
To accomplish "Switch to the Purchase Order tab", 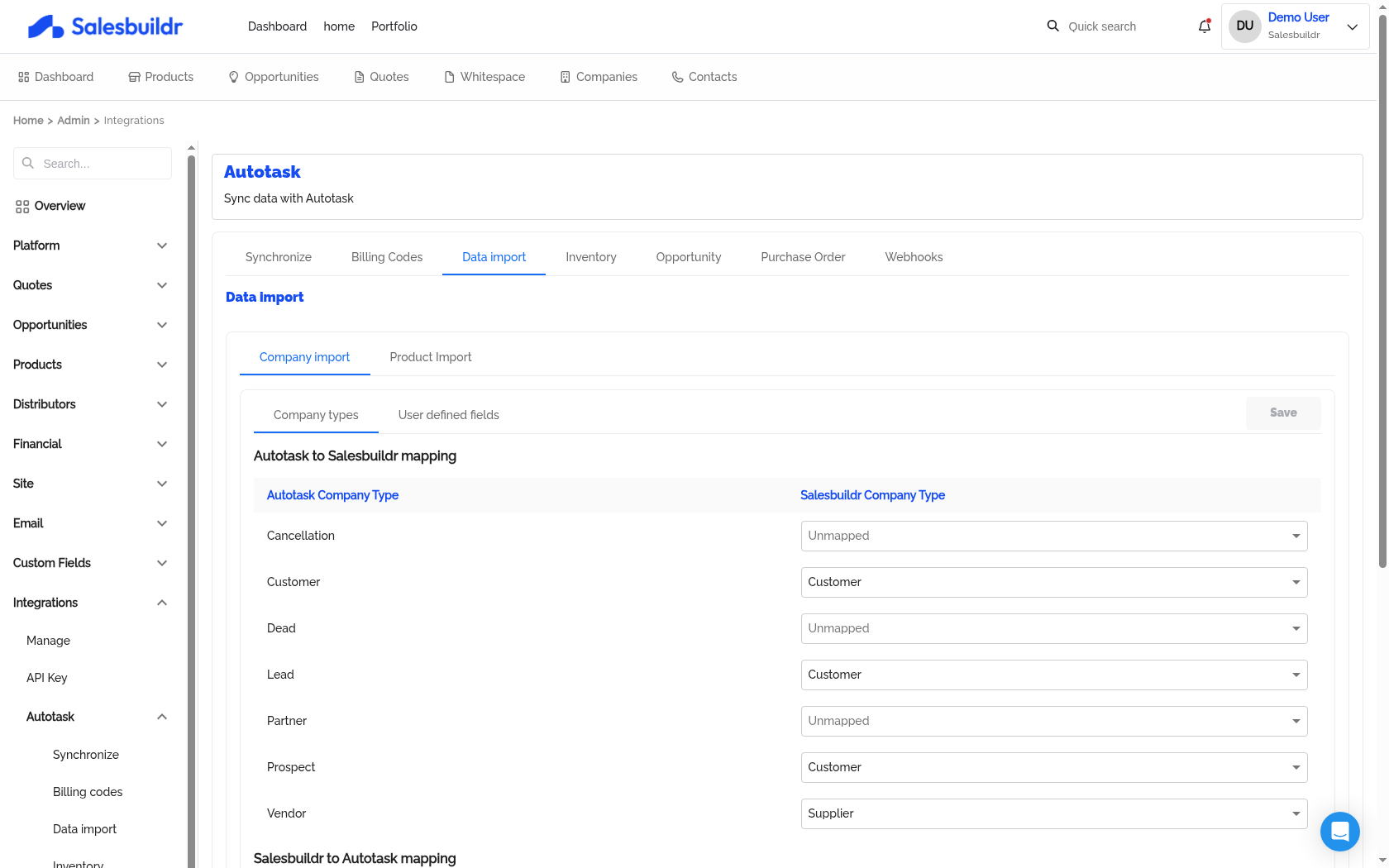I will click(x=803, y=257).
